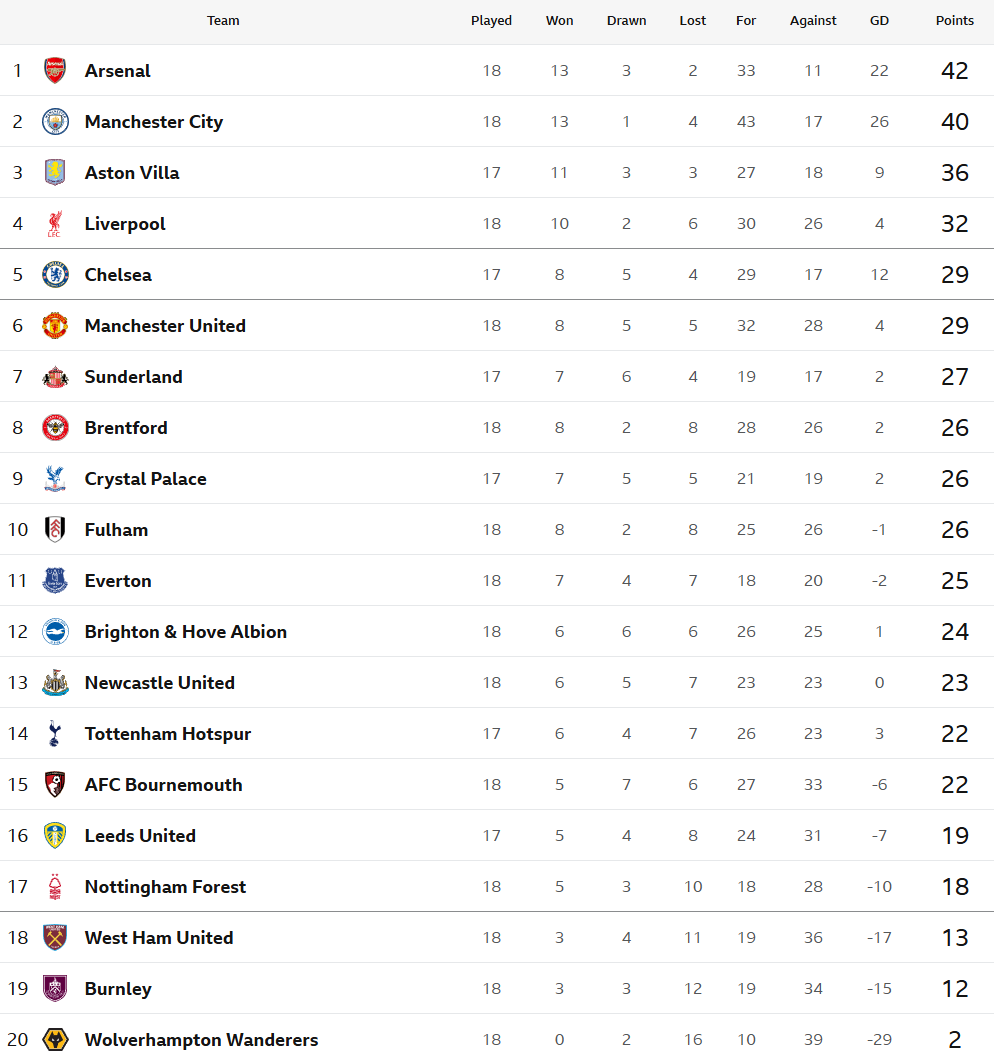Click the Crystal Palace eagle crest
Viewport: 994px width, 1061px height.
click(55, 479)
